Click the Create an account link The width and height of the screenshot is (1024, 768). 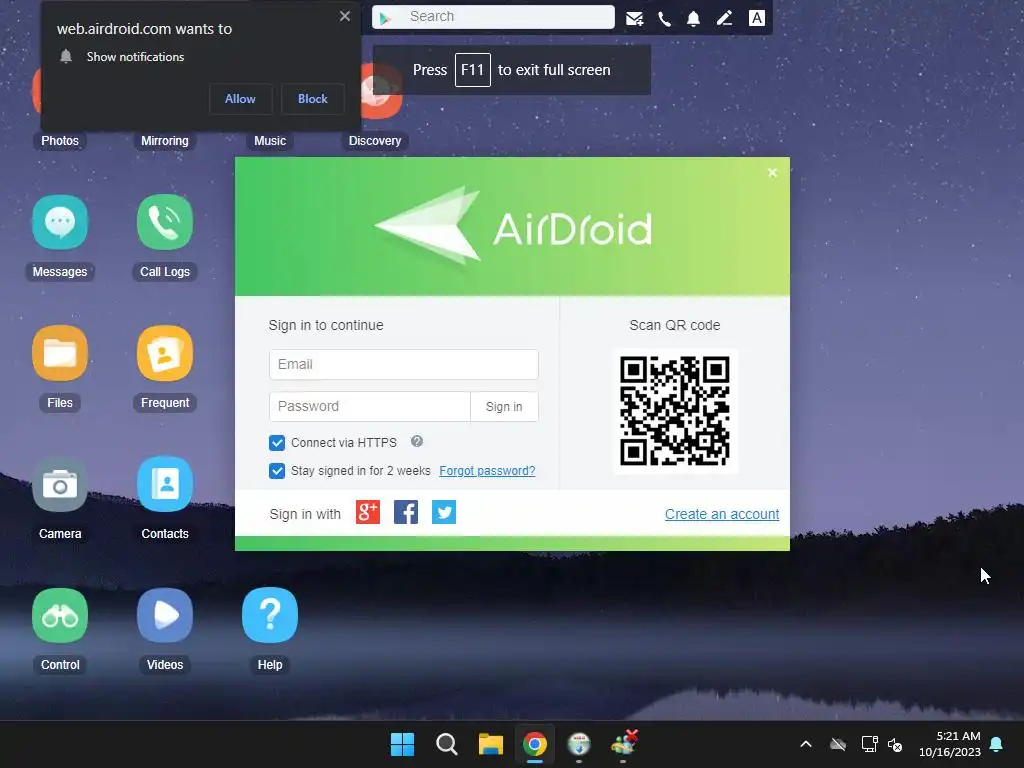tap(722, 514)
